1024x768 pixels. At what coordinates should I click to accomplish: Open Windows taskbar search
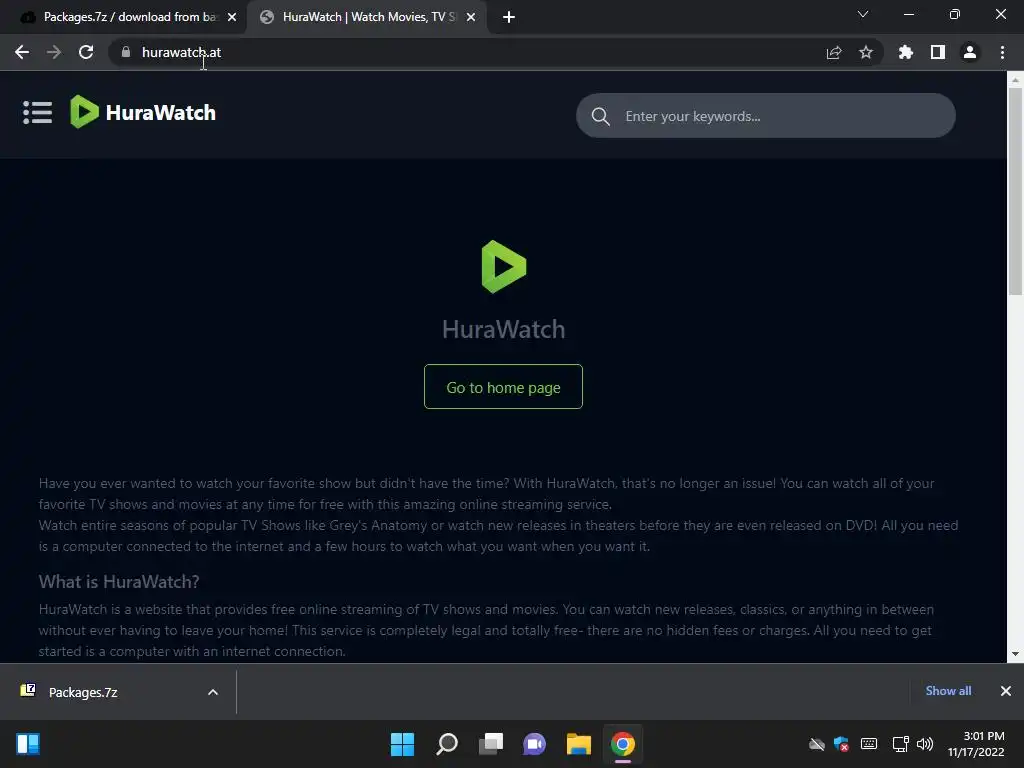pos(447,744)
